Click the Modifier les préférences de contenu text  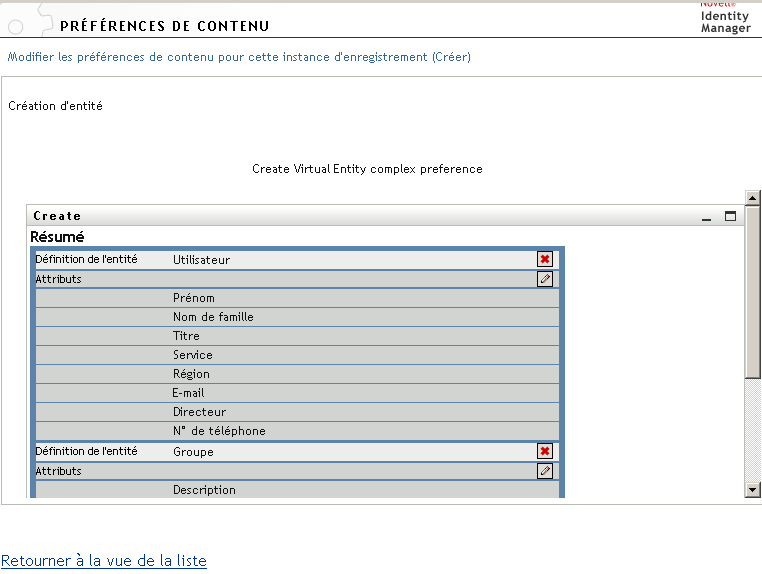[x=239, y=57]
